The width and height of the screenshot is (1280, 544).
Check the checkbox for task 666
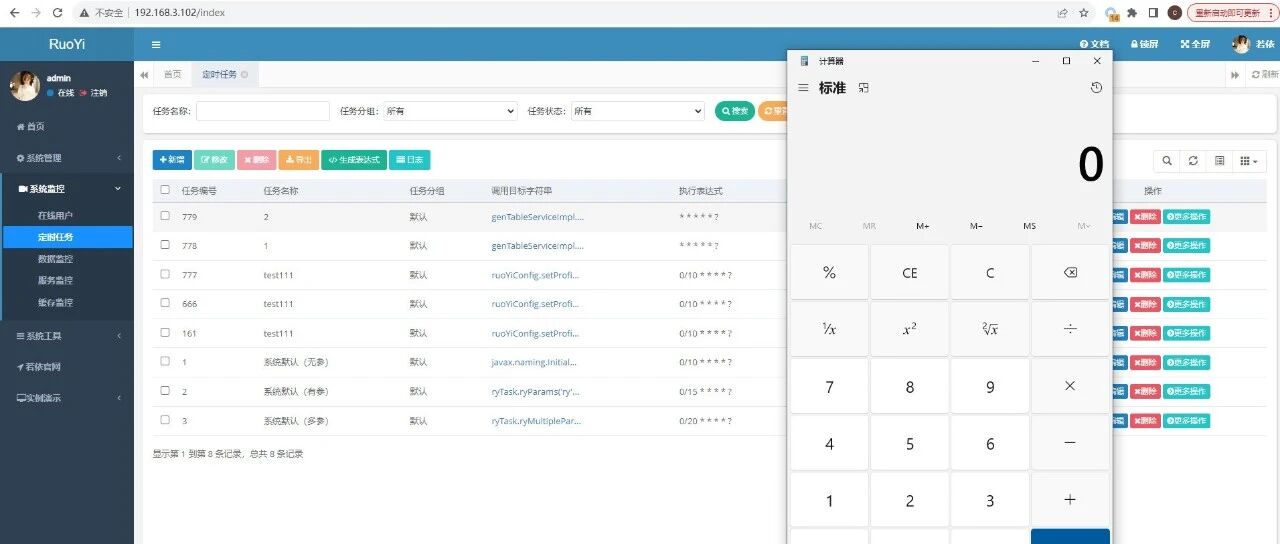click(x=165, y=304)
